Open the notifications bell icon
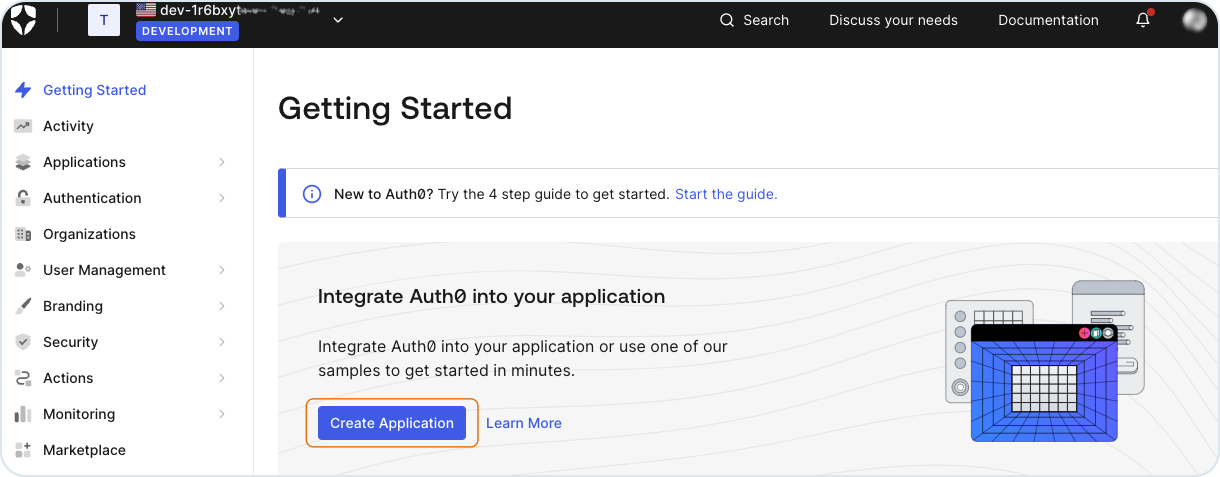Viewport: 1220px width, 477px height. (1143, 20)
